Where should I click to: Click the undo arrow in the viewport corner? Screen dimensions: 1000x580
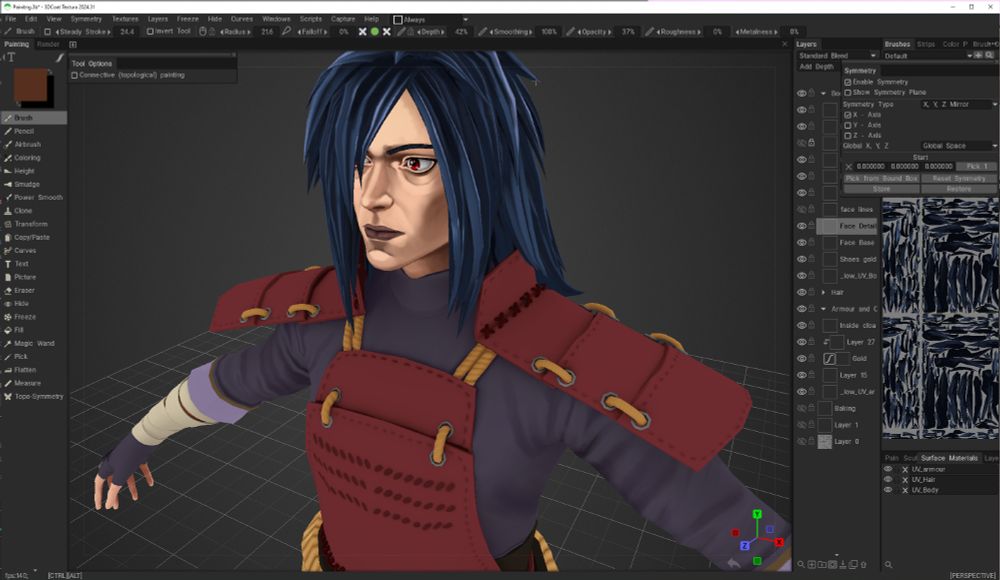click(x=733, y=563)
